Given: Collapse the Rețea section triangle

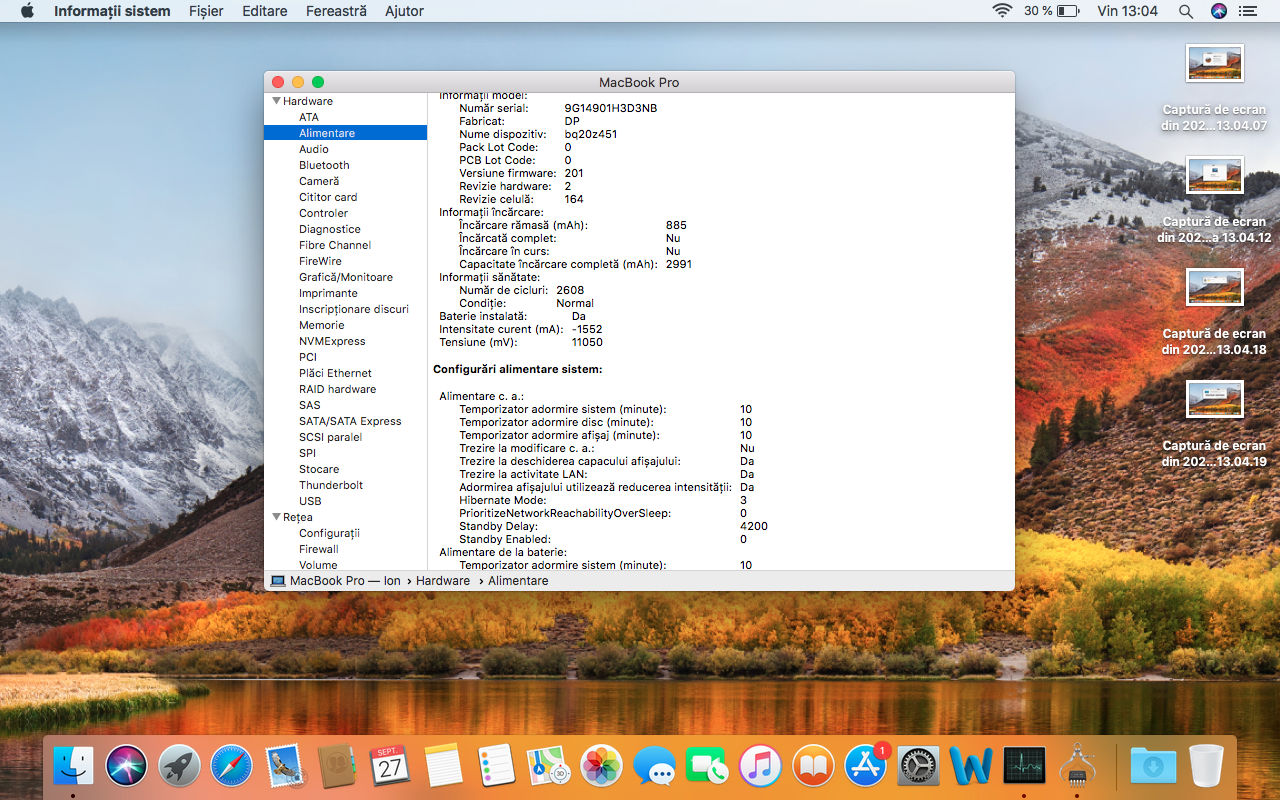Looking at the screenshot, I should 276,517.
